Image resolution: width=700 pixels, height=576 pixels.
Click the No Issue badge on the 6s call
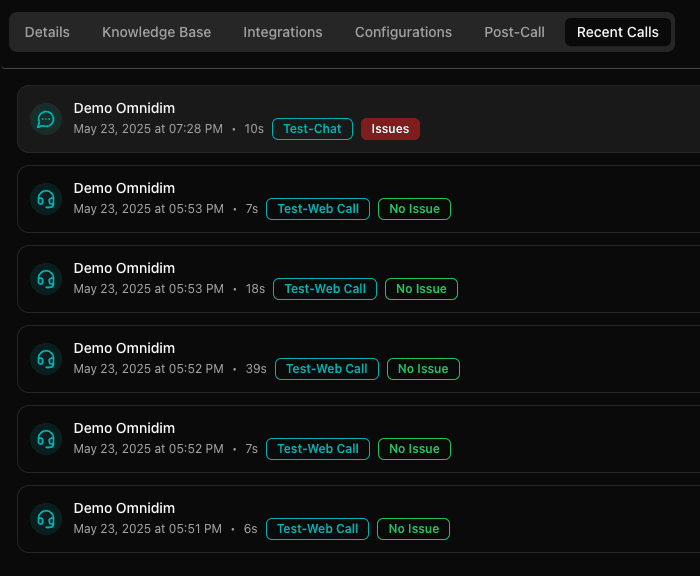tap(414, 529)
